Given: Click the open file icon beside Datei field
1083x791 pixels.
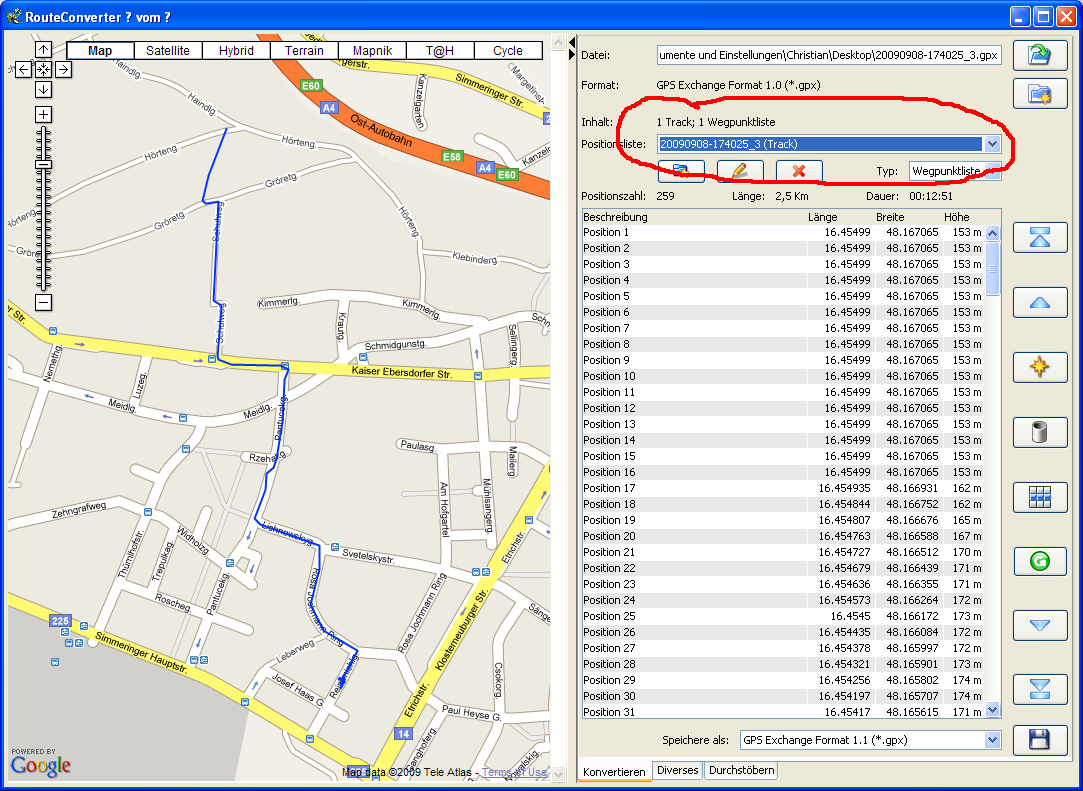Looking at the screenshot, I should pyautogui.click(x=1040, y=55).
